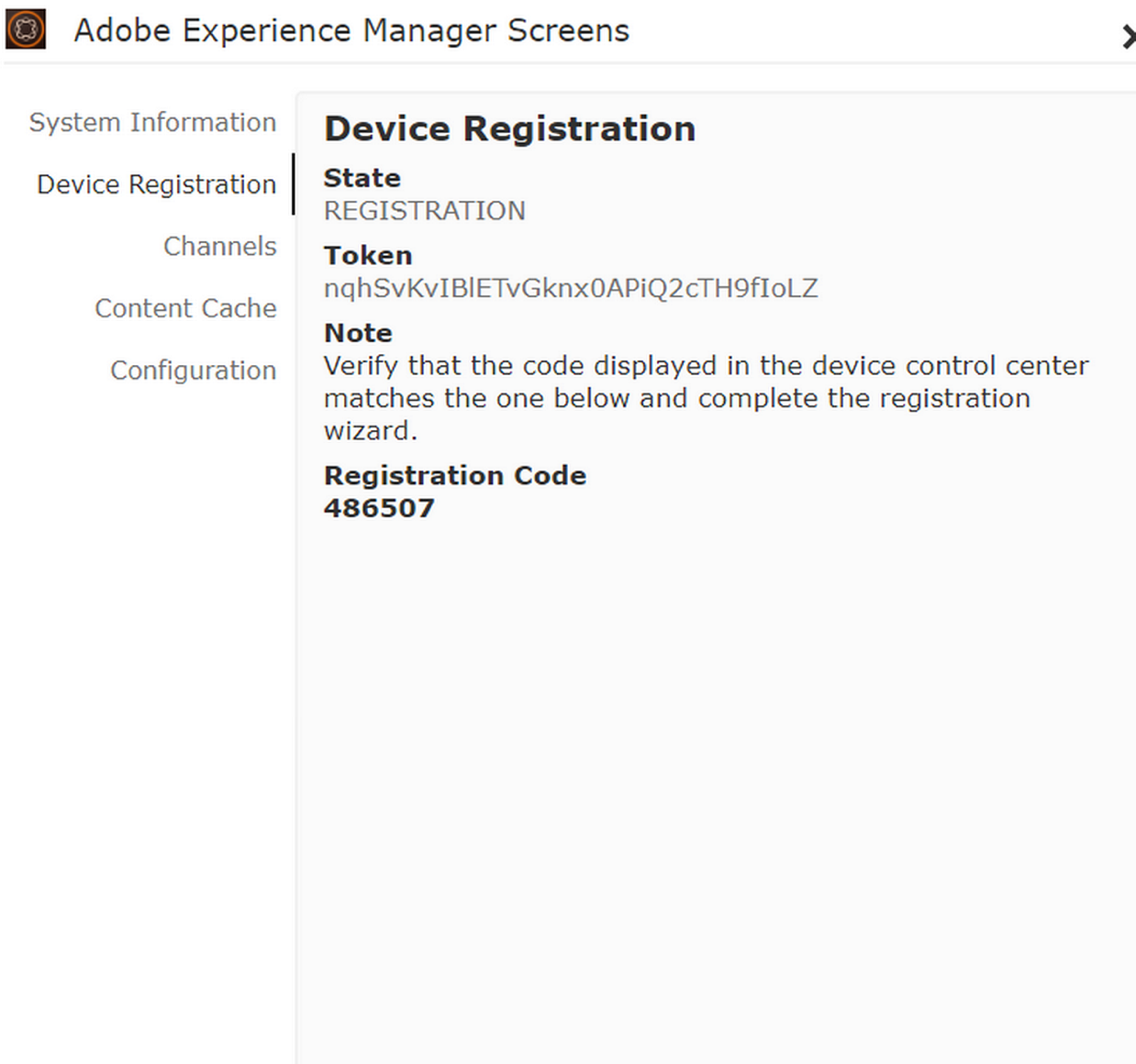Click the note paragraph about verifying the code

tap(705, 398)
